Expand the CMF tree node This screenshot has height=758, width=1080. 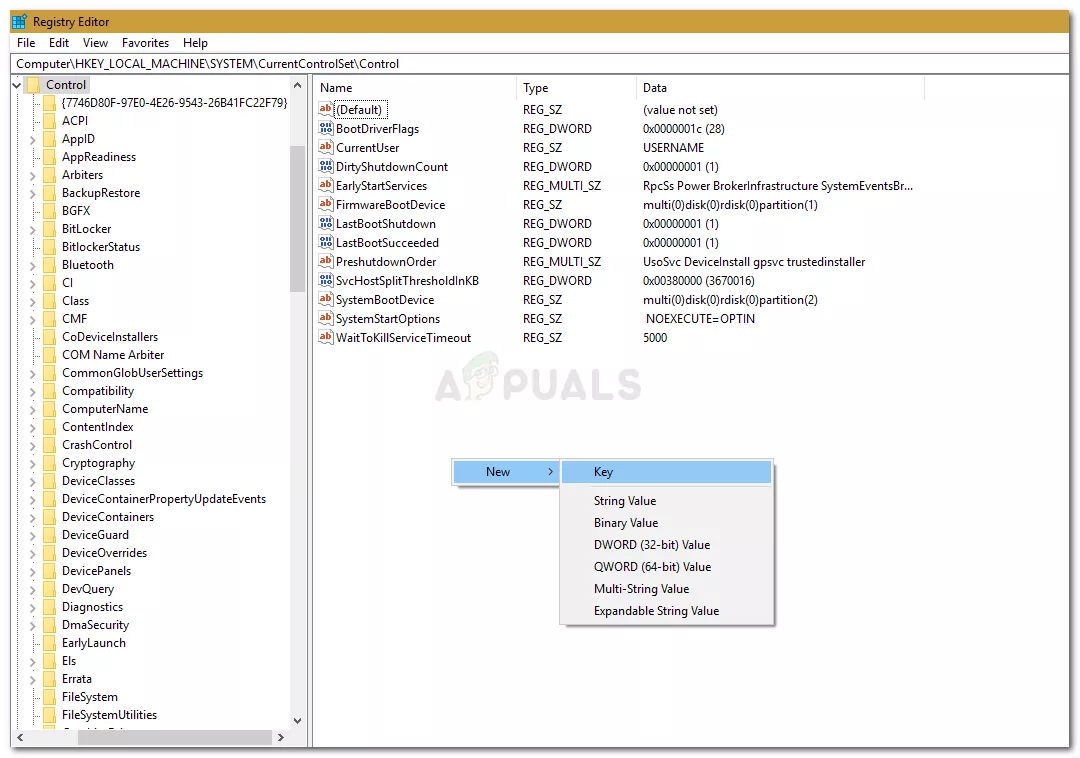32,319
